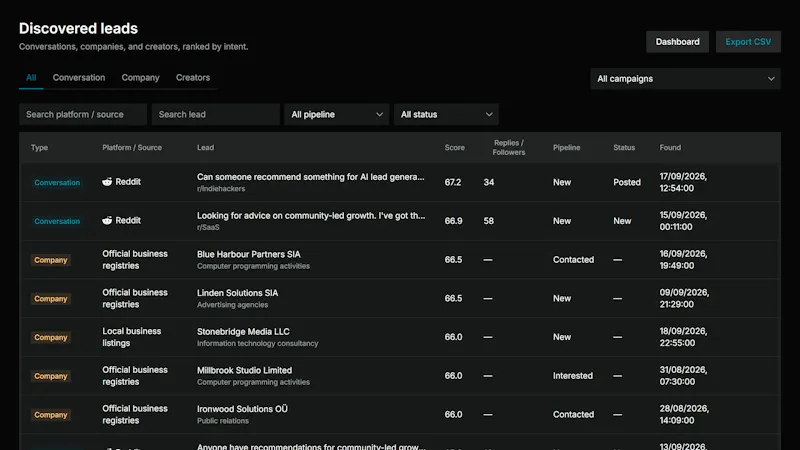Click the Lead column header

[x=206, y=147]
